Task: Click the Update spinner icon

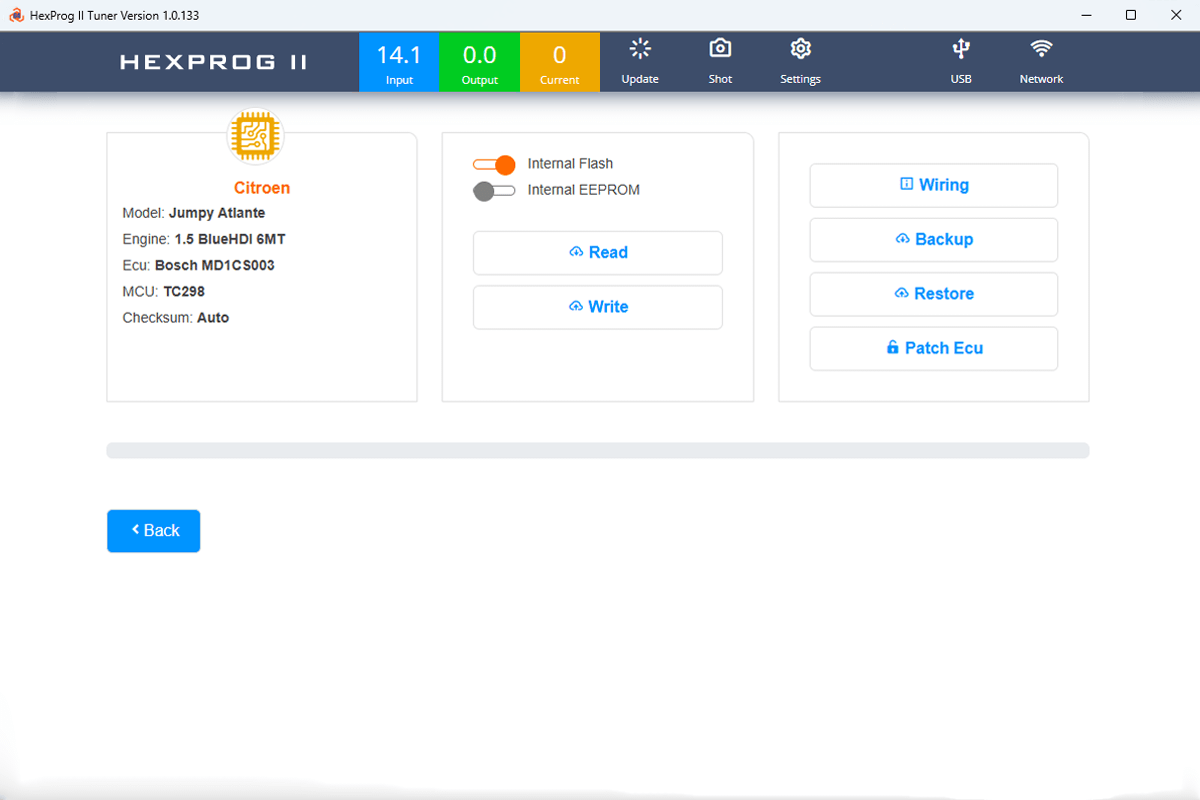Action: 640,49
